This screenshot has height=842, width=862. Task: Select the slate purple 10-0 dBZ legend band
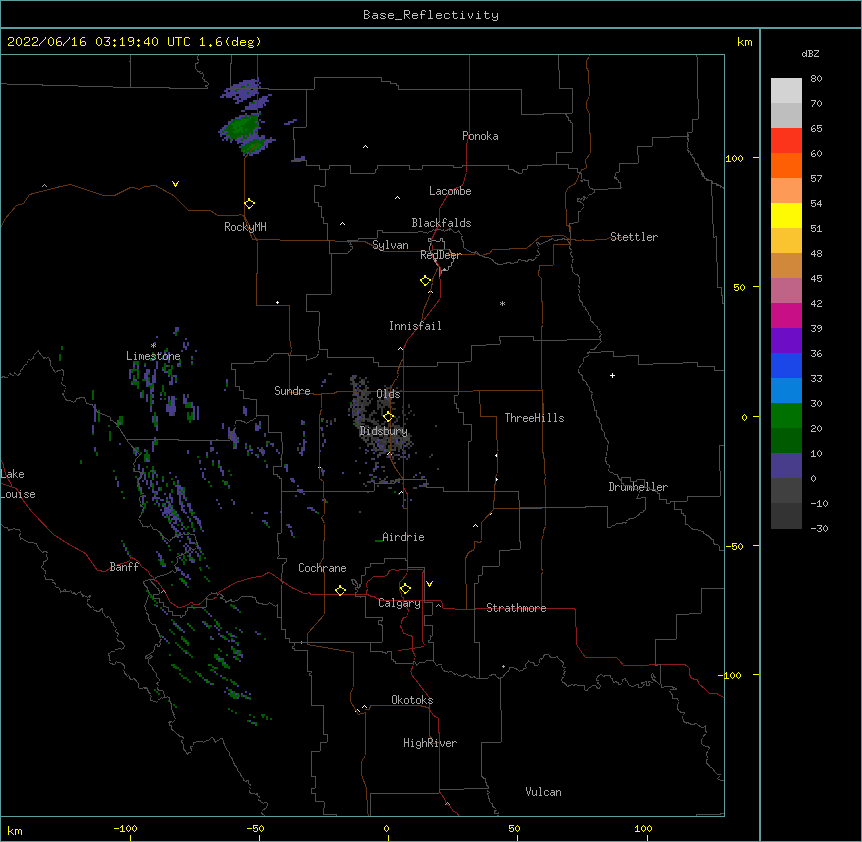tap(786, 466)
